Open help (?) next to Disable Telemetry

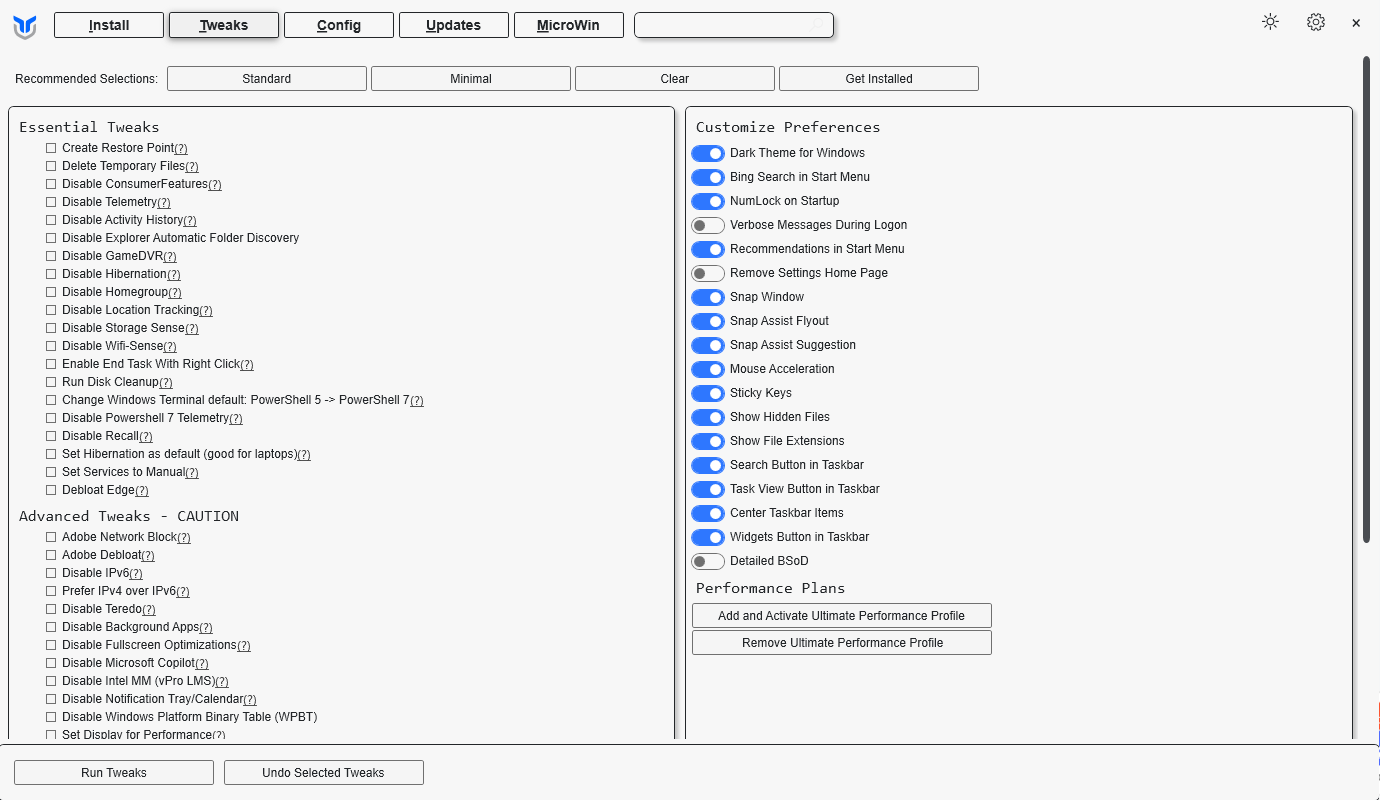pos(164,202)
